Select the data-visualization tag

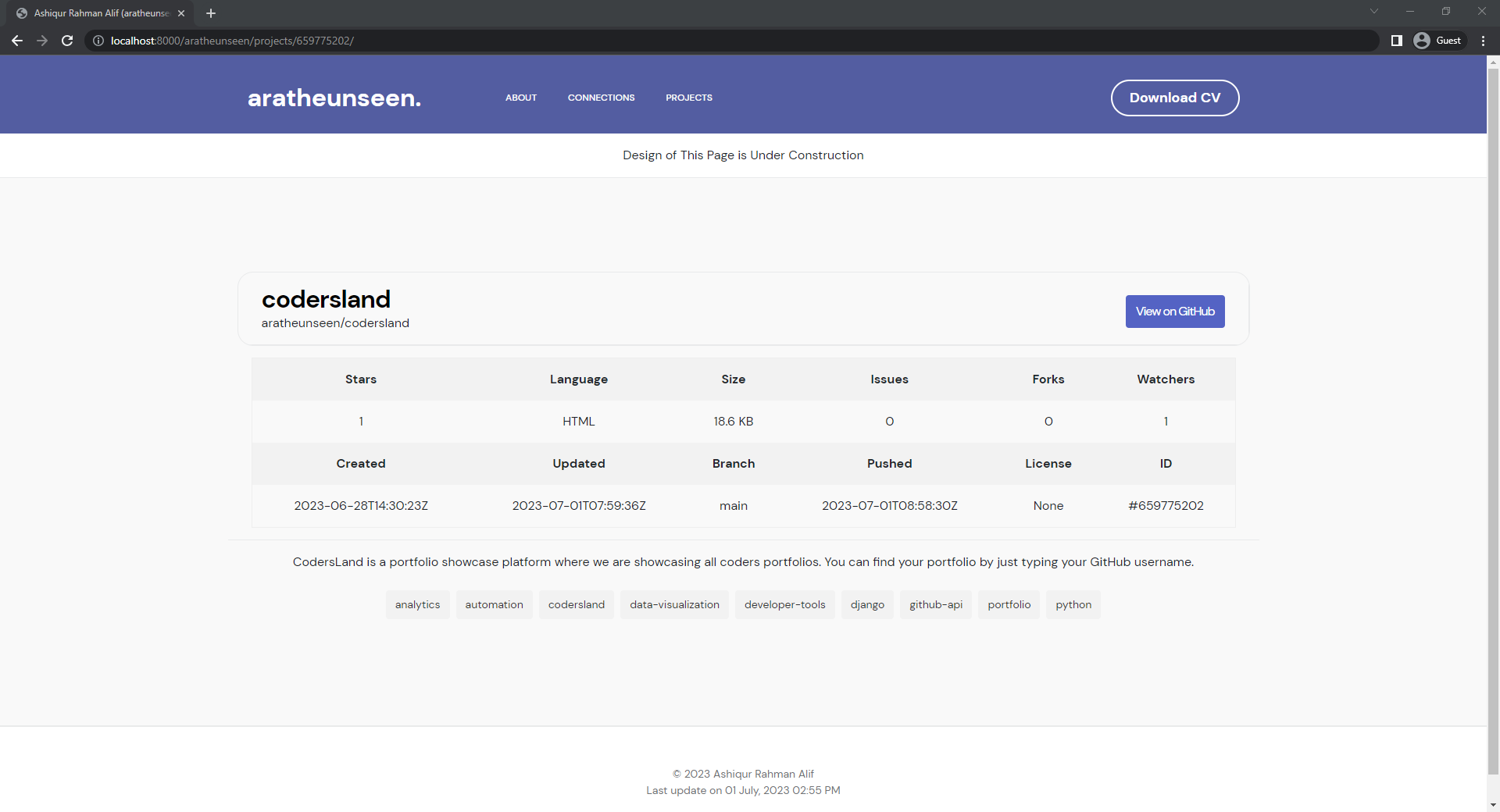point(674,604)
